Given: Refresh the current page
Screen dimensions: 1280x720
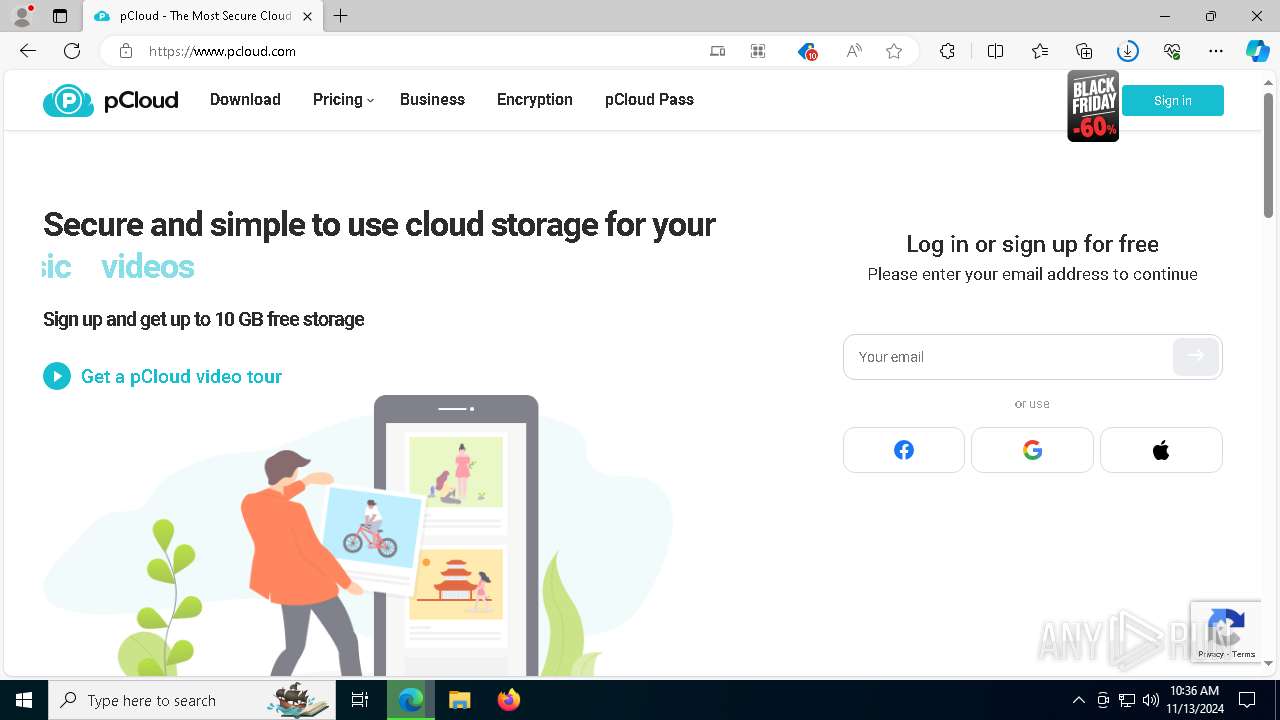Looking at the screenshot, I should [72, 51].
